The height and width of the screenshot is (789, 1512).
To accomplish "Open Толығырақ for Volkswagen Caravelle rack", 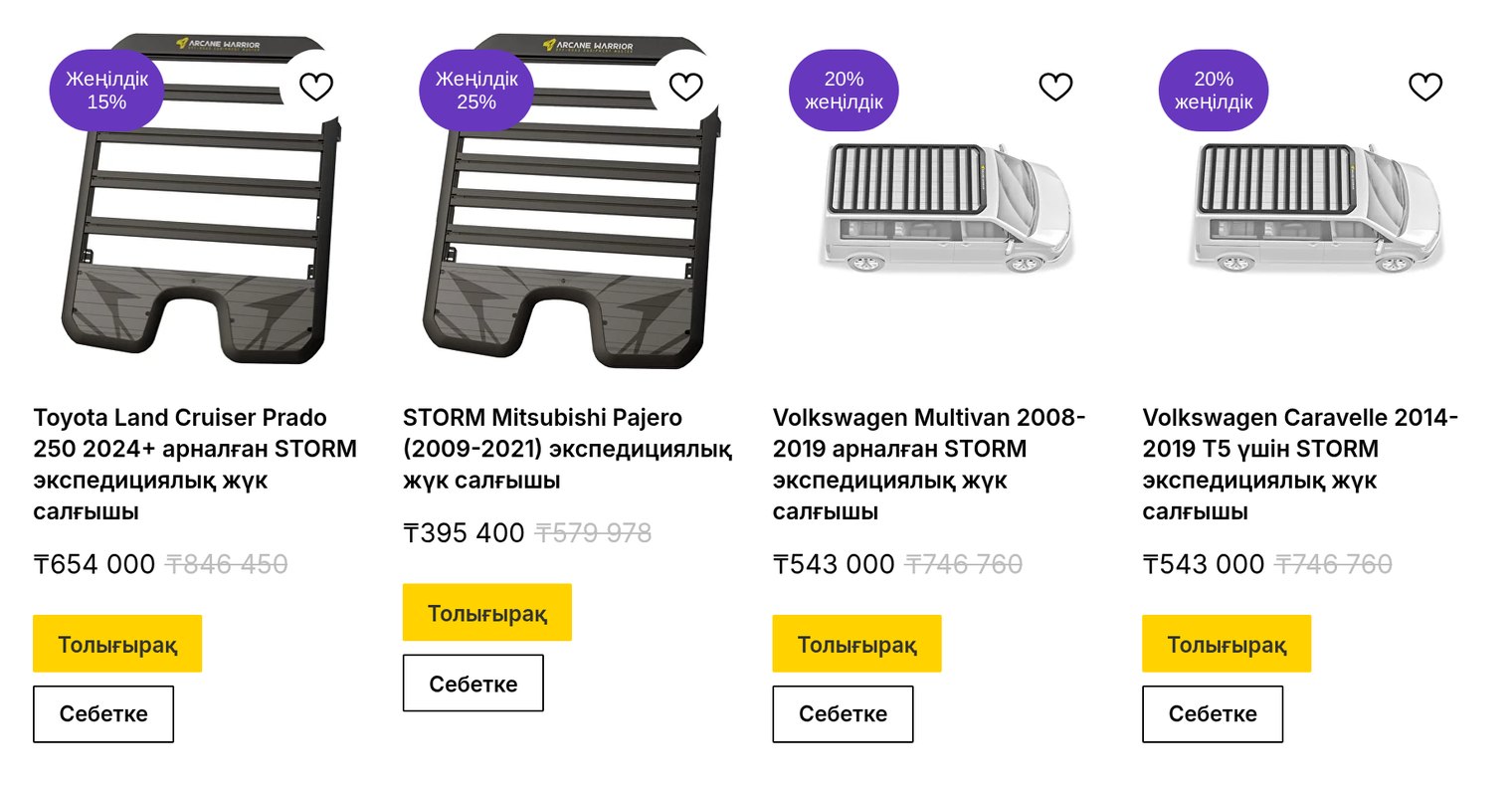I will 1227,644.
